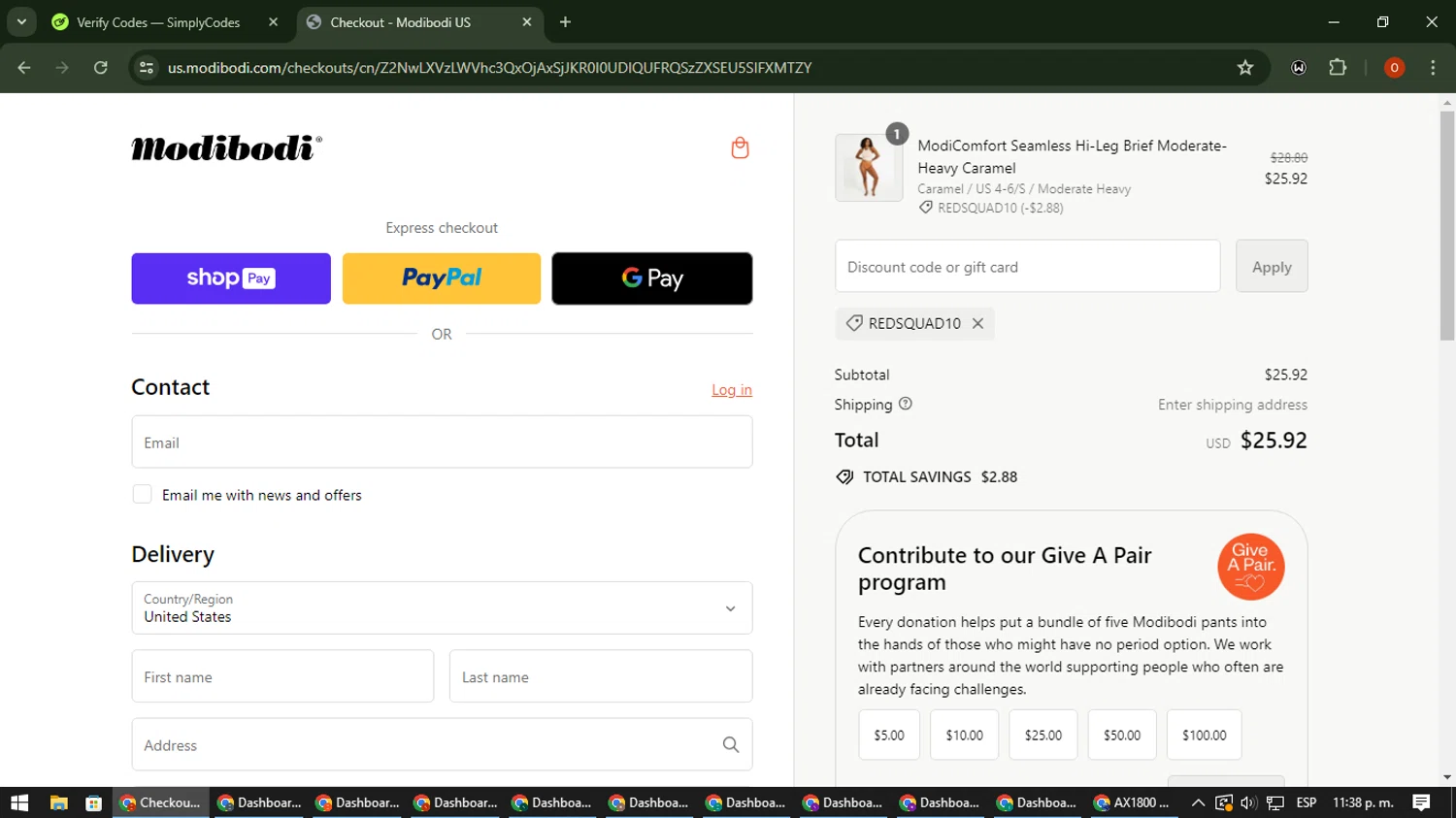The width and height of the screenshot is (1456, 818).
Task: View site information icon in address bar
Action: coord(147,68)
